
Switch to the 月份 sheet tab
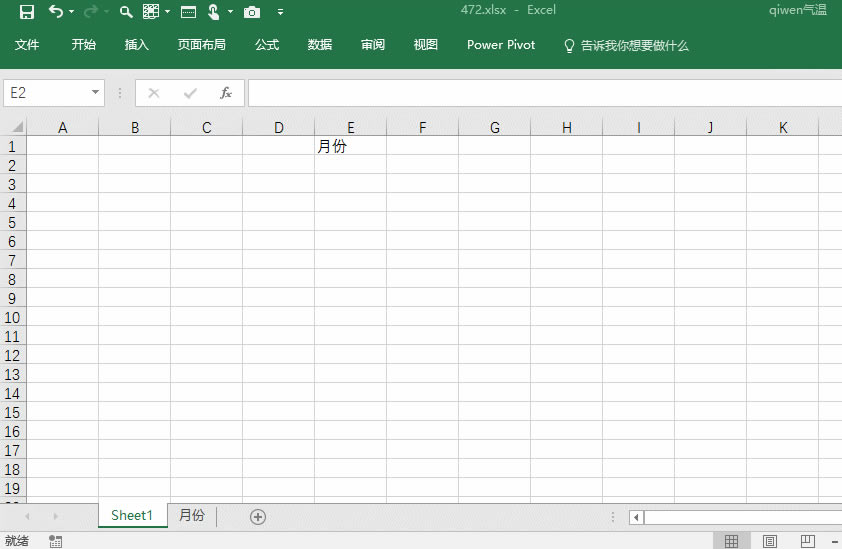coord(192,516)
